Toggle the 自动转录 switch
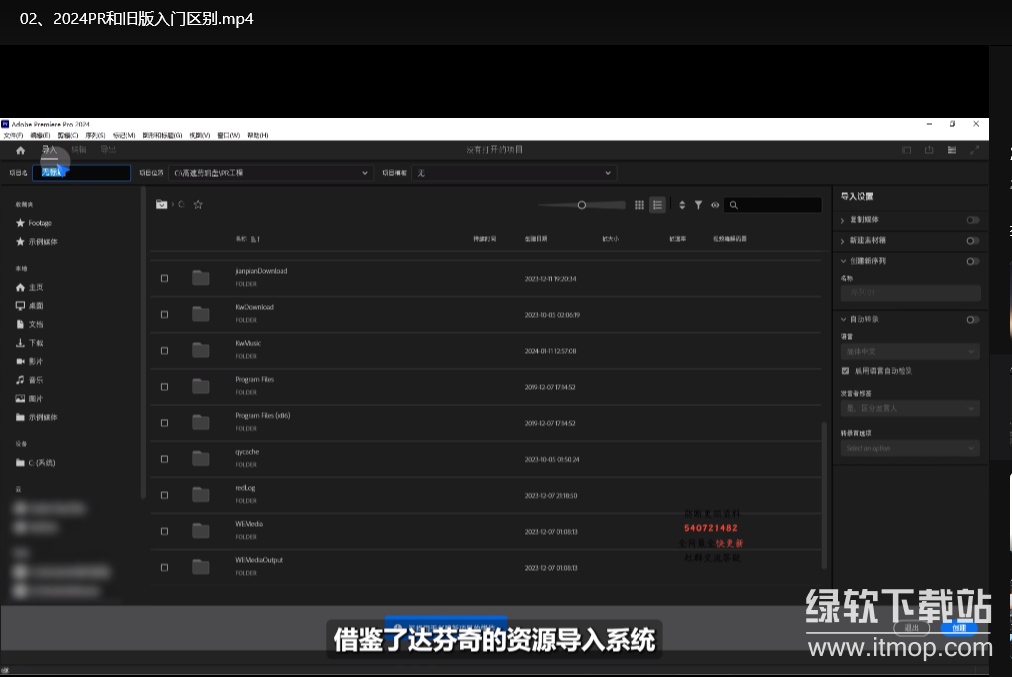Image resolution: width=1012 pixels, height=677 pixels. tap(973, 319)
